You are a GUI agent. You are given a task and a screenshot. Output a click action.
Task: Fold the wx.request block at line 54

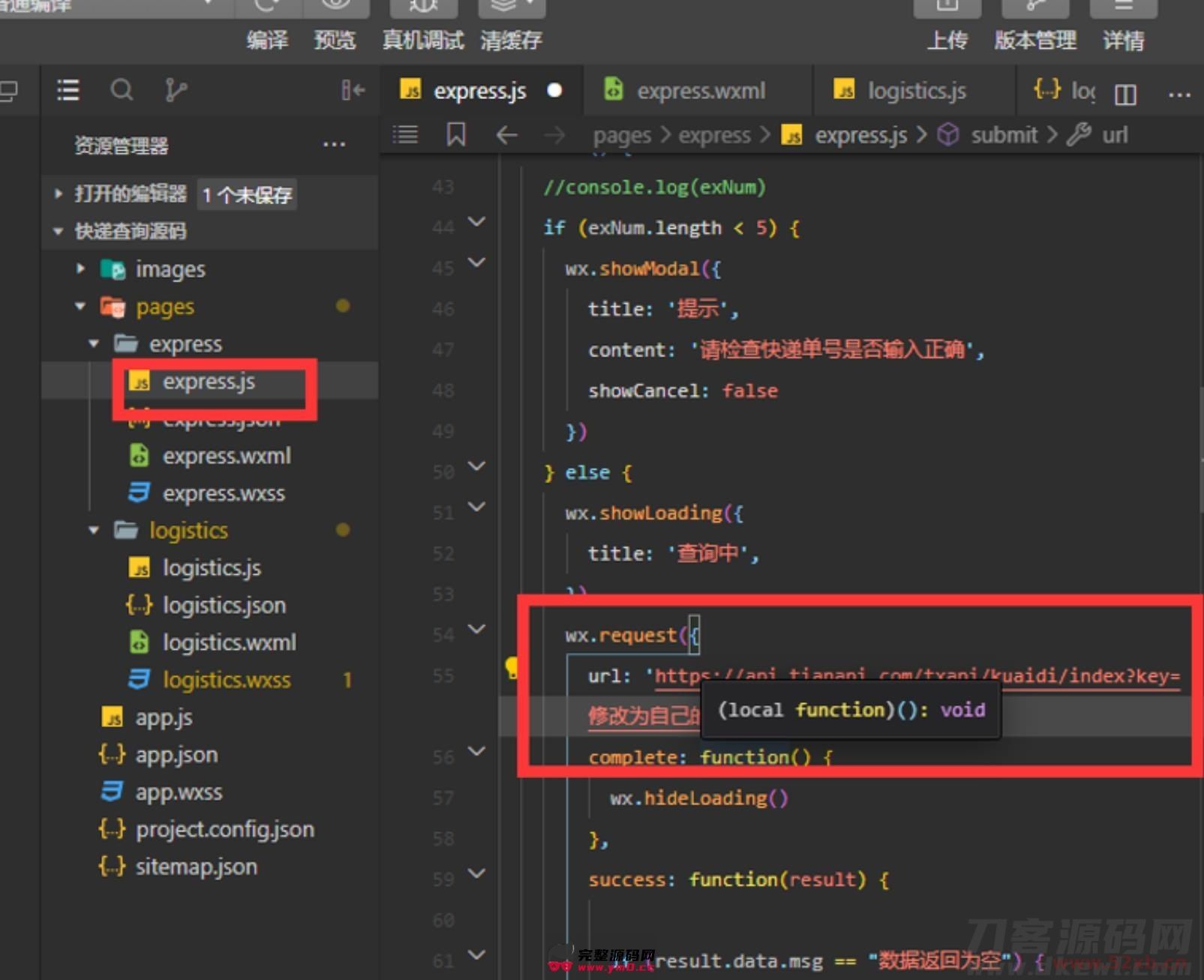(x=476, y=629)
